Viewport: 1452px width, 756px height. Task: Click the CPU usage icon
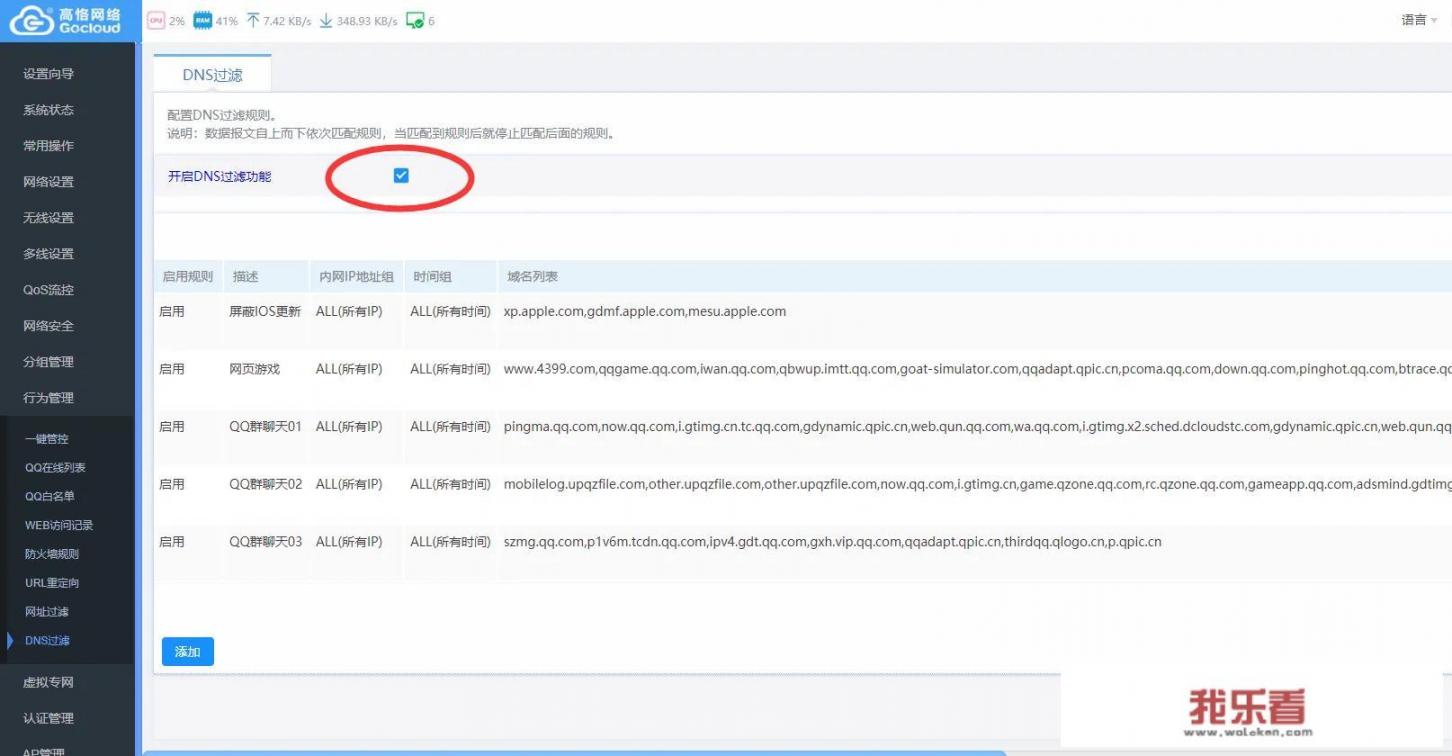pyautogui.click(x=156, y=20)
